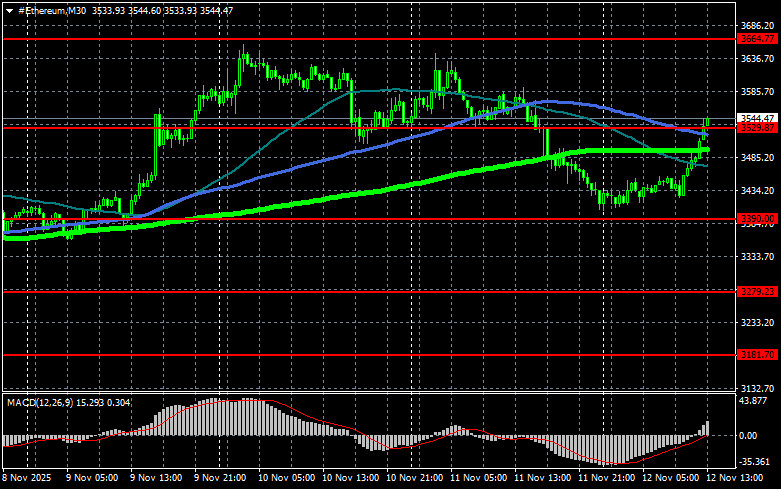This screenshot has height=489, width=781.
Task: Click the 9 Nov 05:00 time label
Action: click(92, 478)
